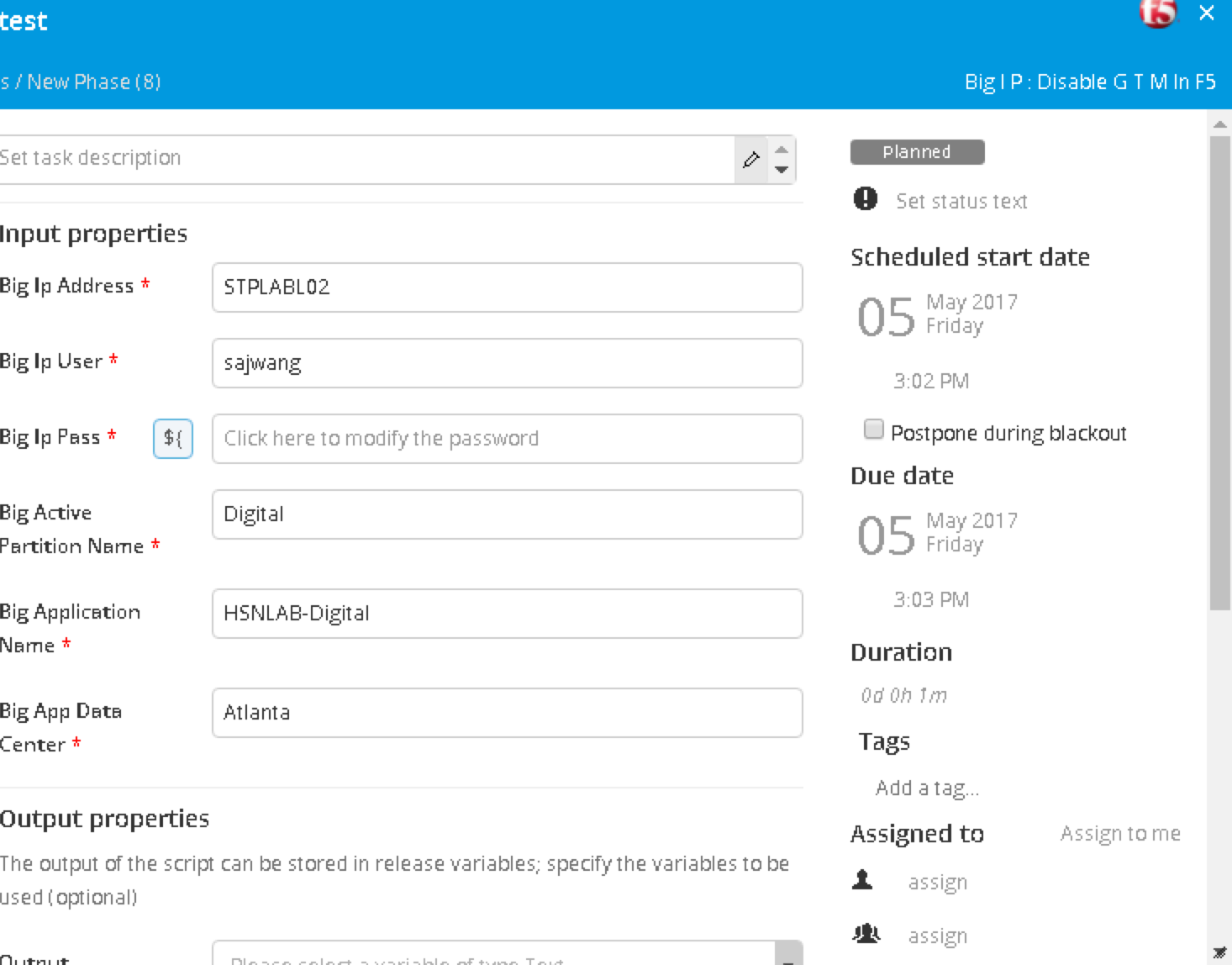Image resolution: width=1232 pixels, height=965 pixels.
Task: Enable Postpone during blackout checkbox
Action: click(874, 430)
